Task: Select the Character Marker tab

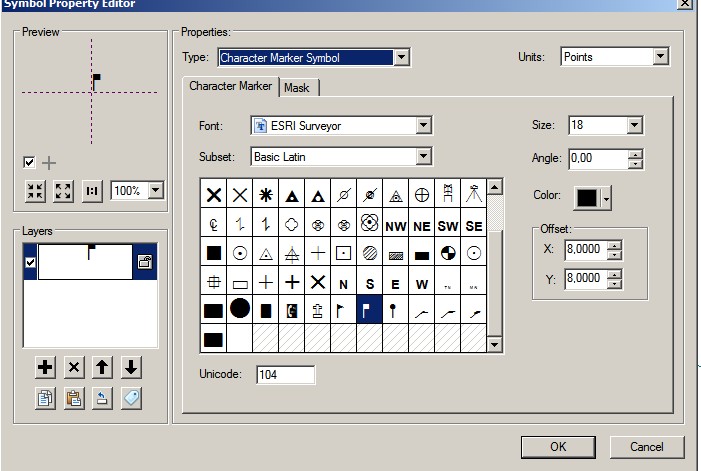Action: click(230, 87)
